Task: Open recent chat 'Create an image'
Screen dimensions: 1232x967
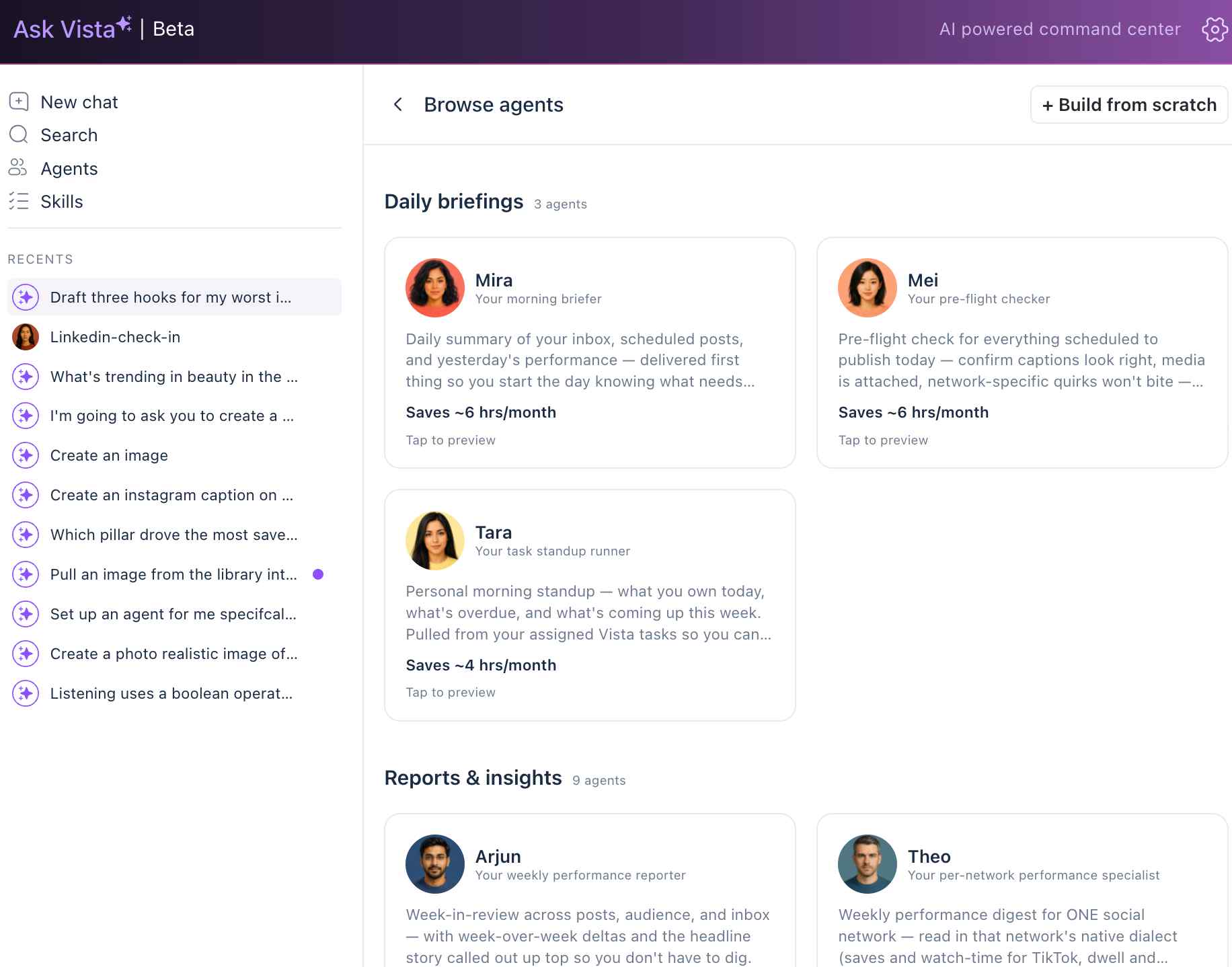Action: pos(174,455)
